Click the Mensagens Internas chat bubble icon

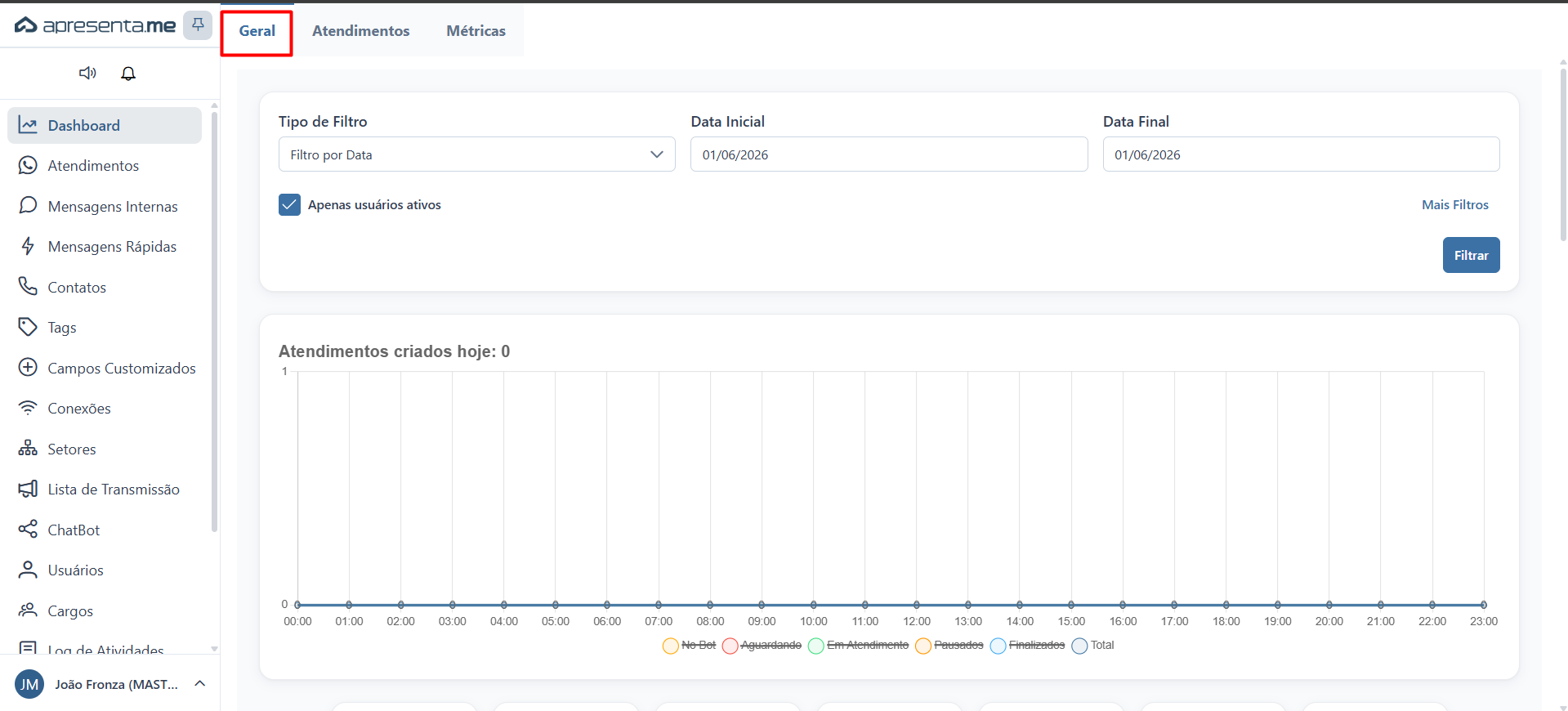tap(28, 205)
